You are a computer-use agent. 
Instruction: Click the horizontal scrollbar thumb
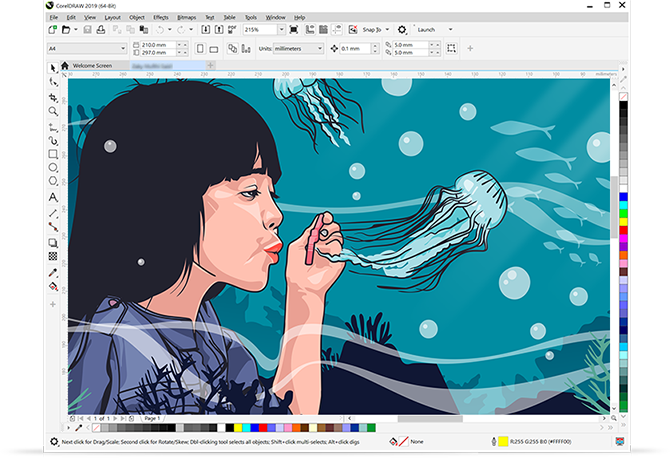coord(430,419)
